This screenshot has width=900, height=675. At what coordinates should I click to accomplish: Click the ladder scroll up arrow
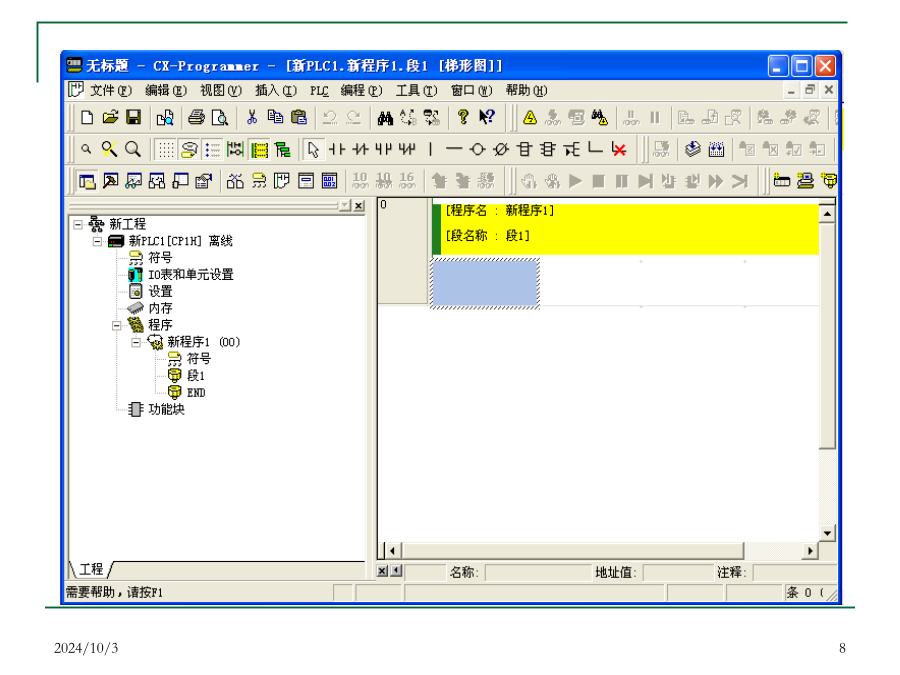pyautogui.click(x=827, y=214)
